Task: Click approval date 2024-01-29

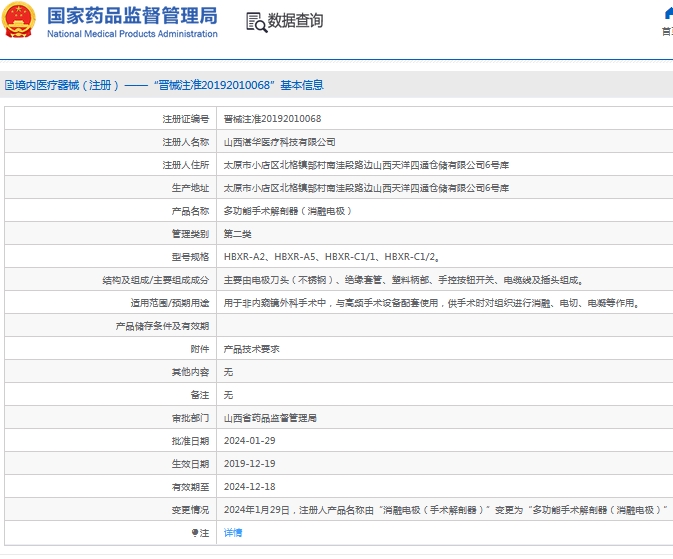Action: pos(249,441)
